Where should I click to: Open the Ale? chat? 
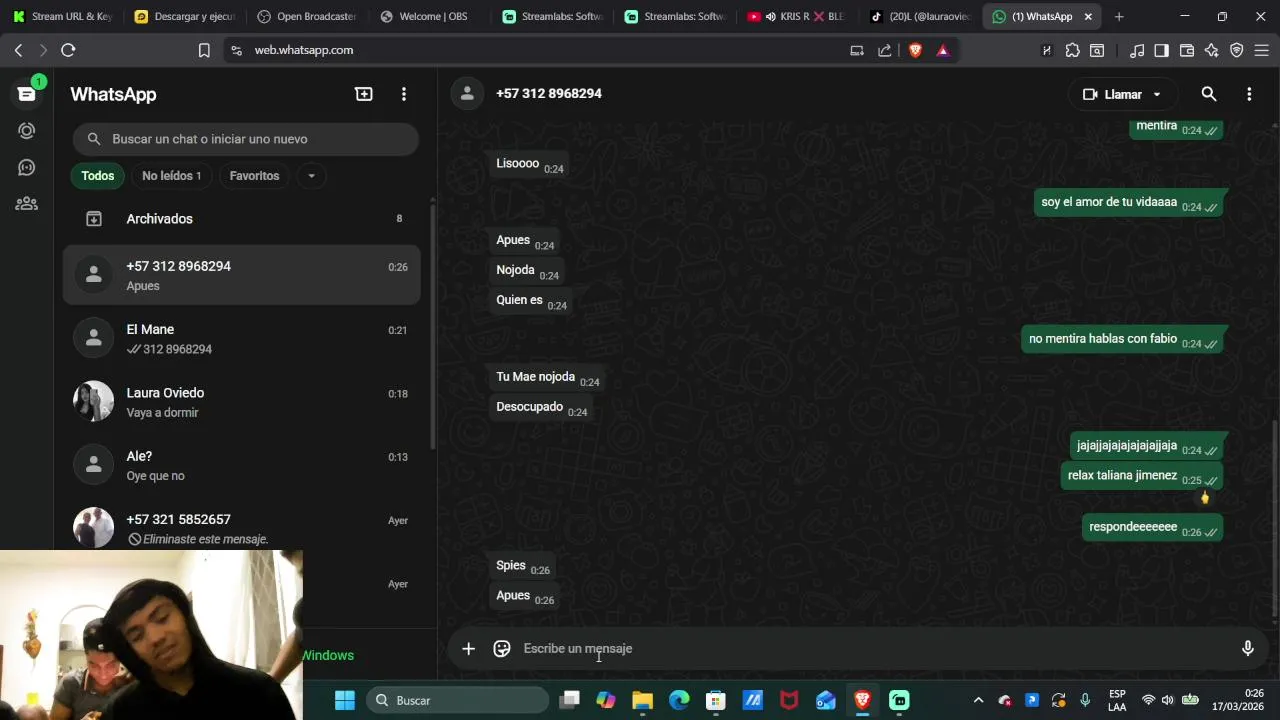[x=241, y=466]
